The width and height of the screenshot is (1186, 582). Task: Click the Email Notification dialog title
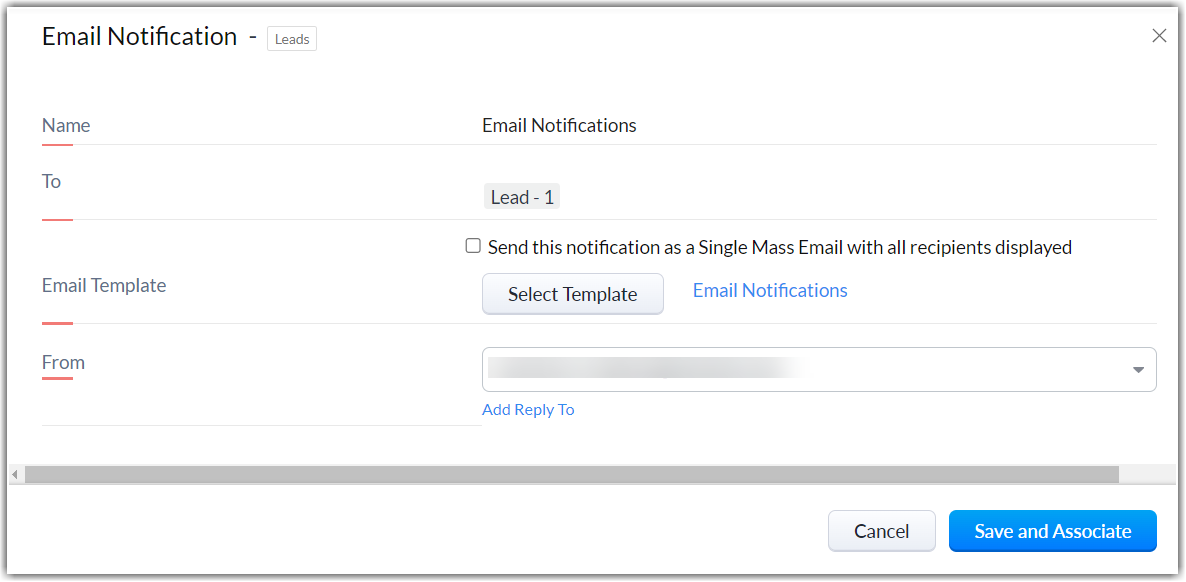pyautogui.click(x=139, y=37)
